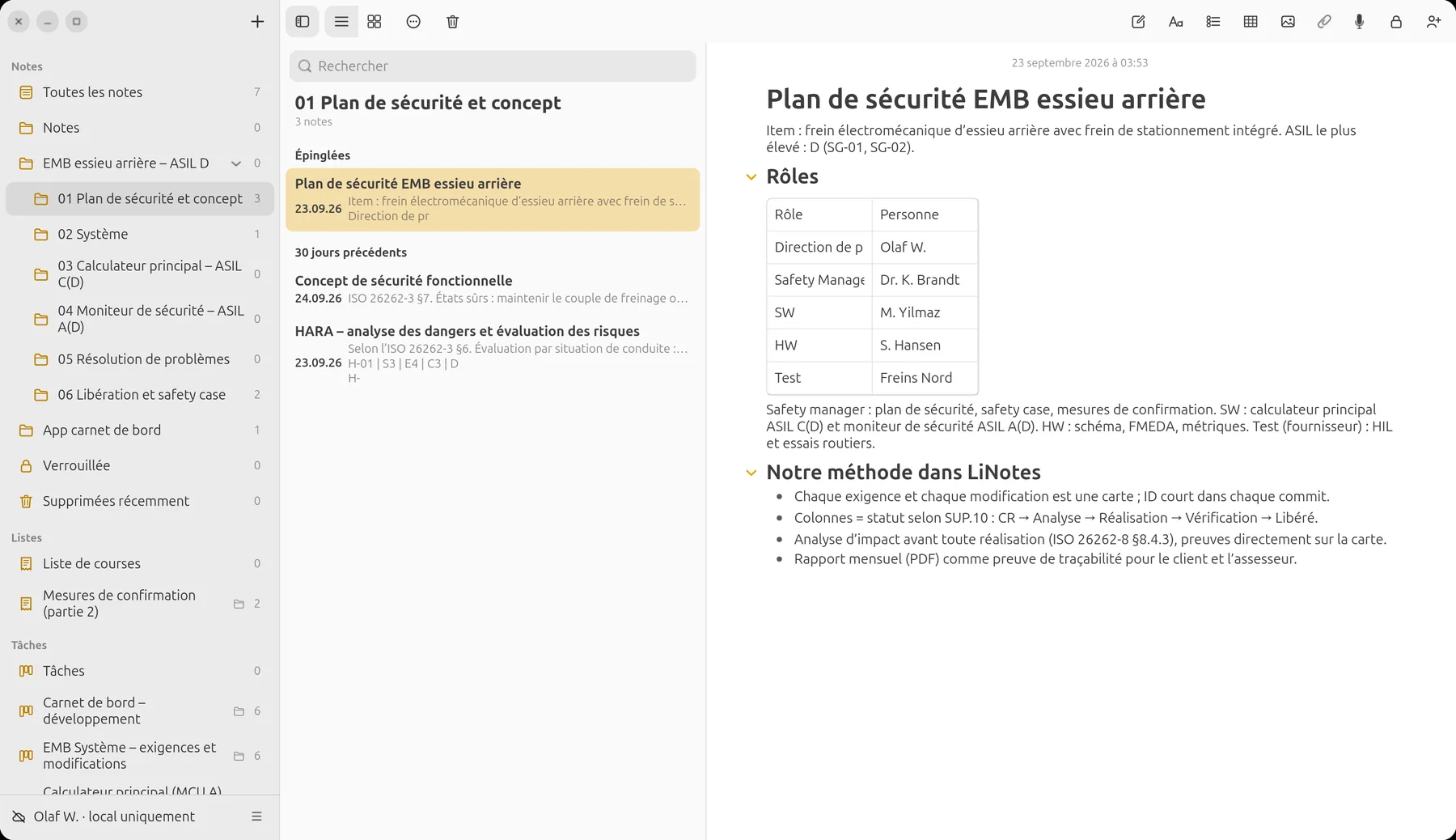Click the cloud-off sync status icon
1456x840 pixels.
(x=19, y=817)
